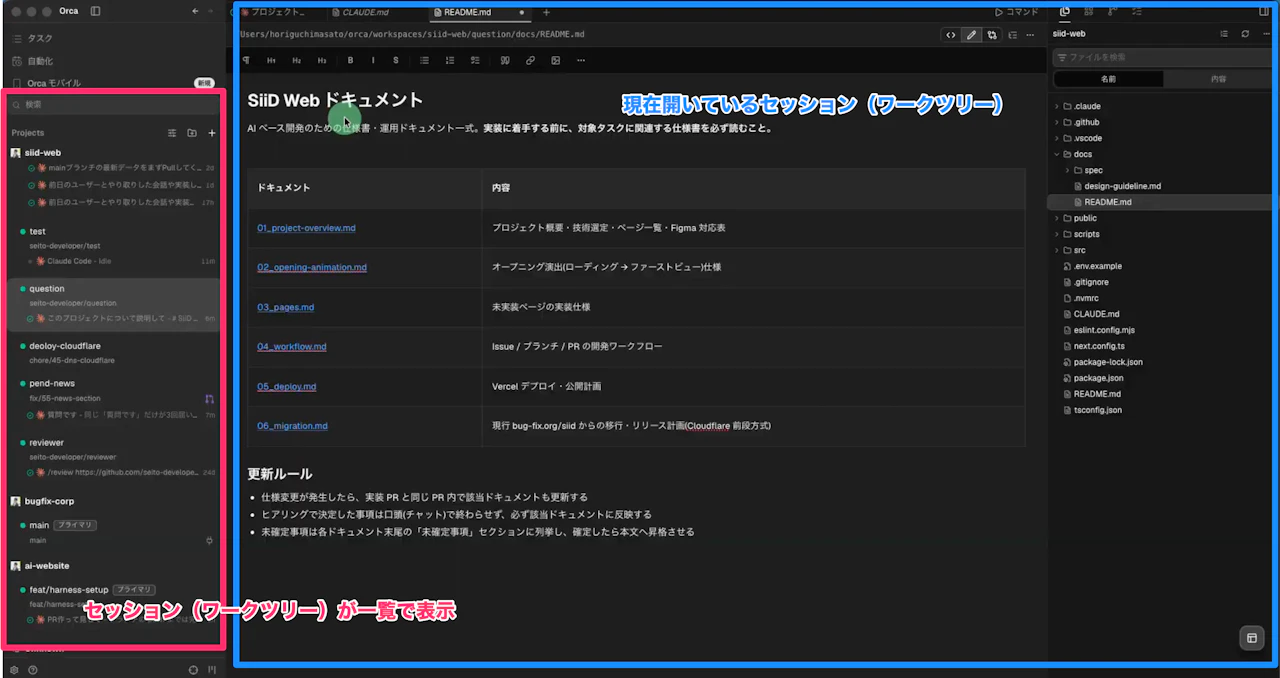
Task: Refresh the siid-web file tree
Action: (1245, 34)
